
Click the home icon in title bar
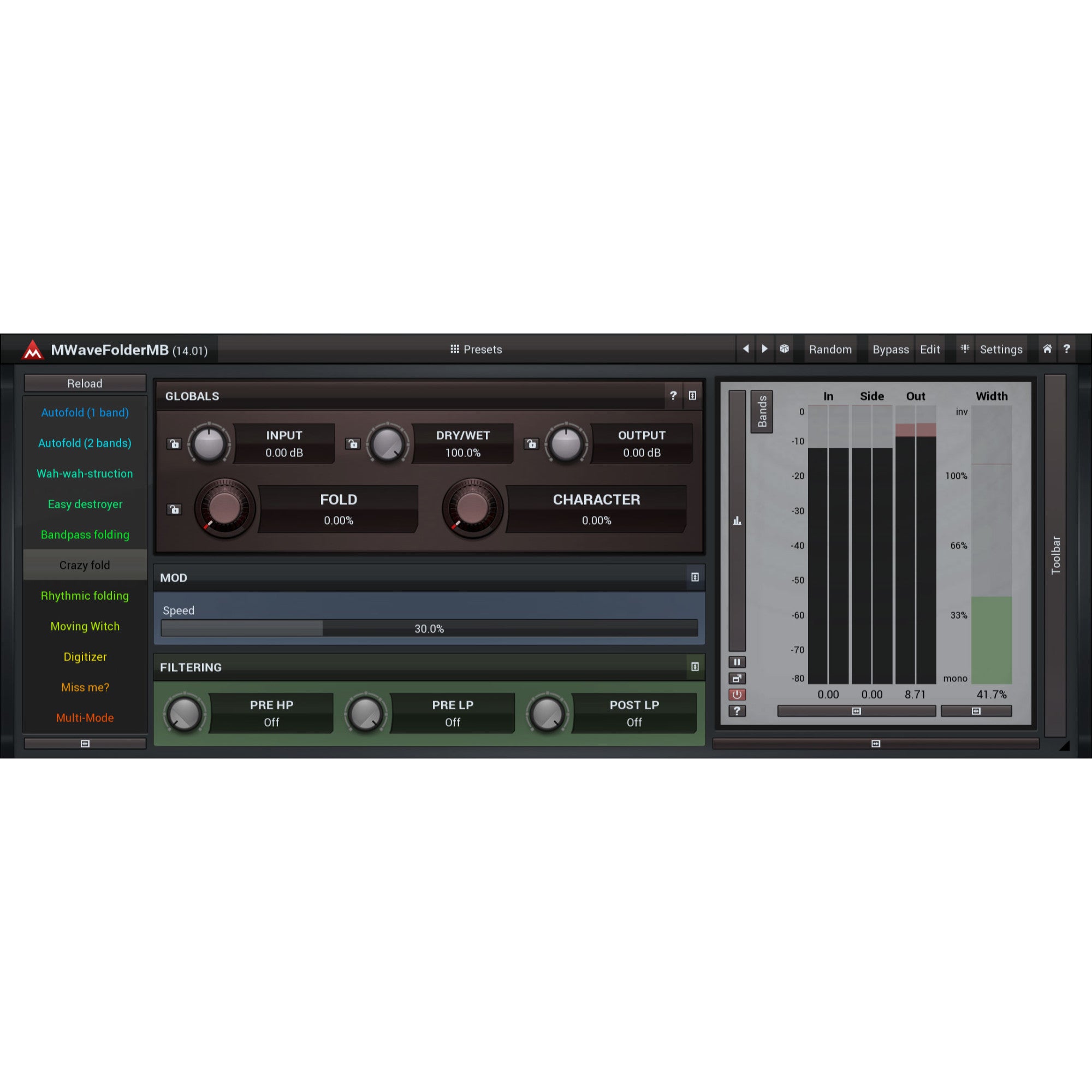1047,349
